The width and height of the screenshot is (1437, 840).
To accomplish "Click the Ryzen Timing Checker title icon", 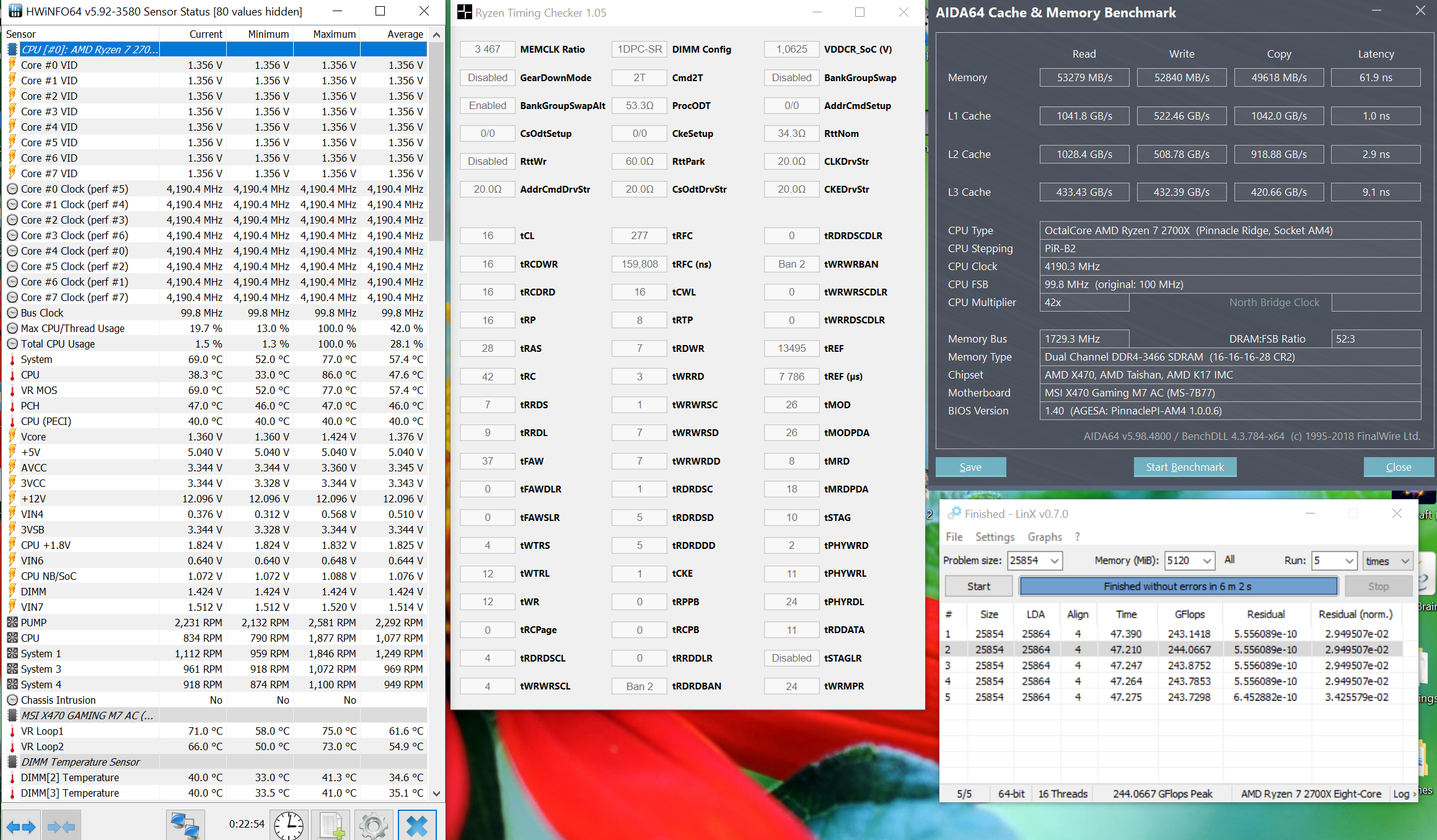I will 464,12.
